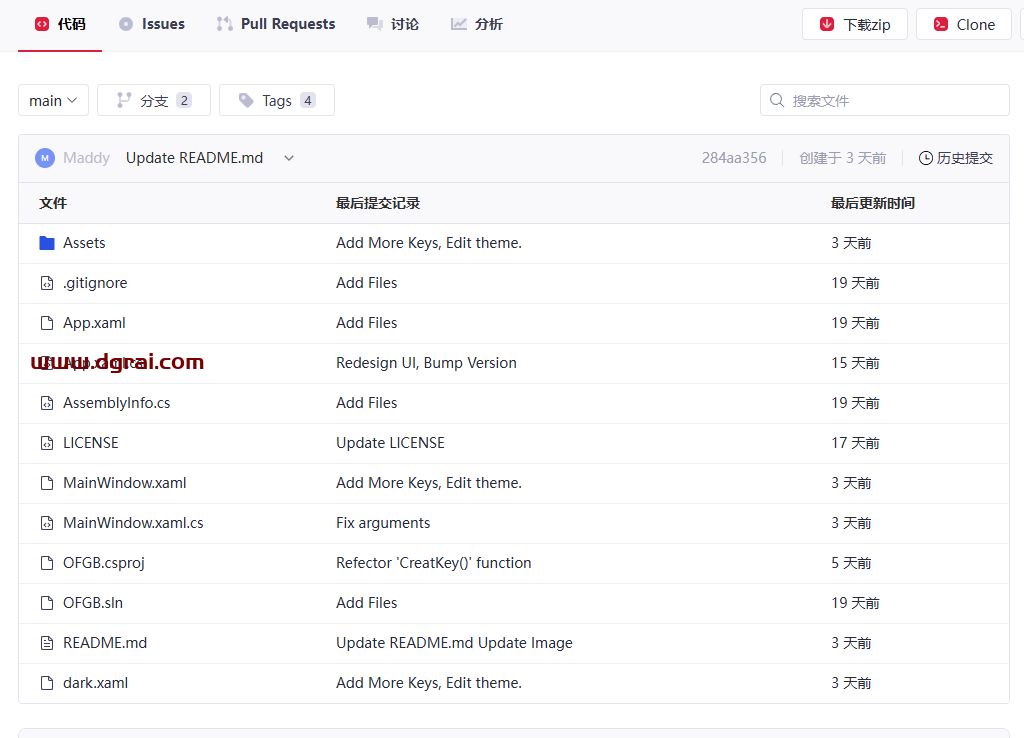Click the Tags label icon

pyautogui.click(x=246, y=100)
